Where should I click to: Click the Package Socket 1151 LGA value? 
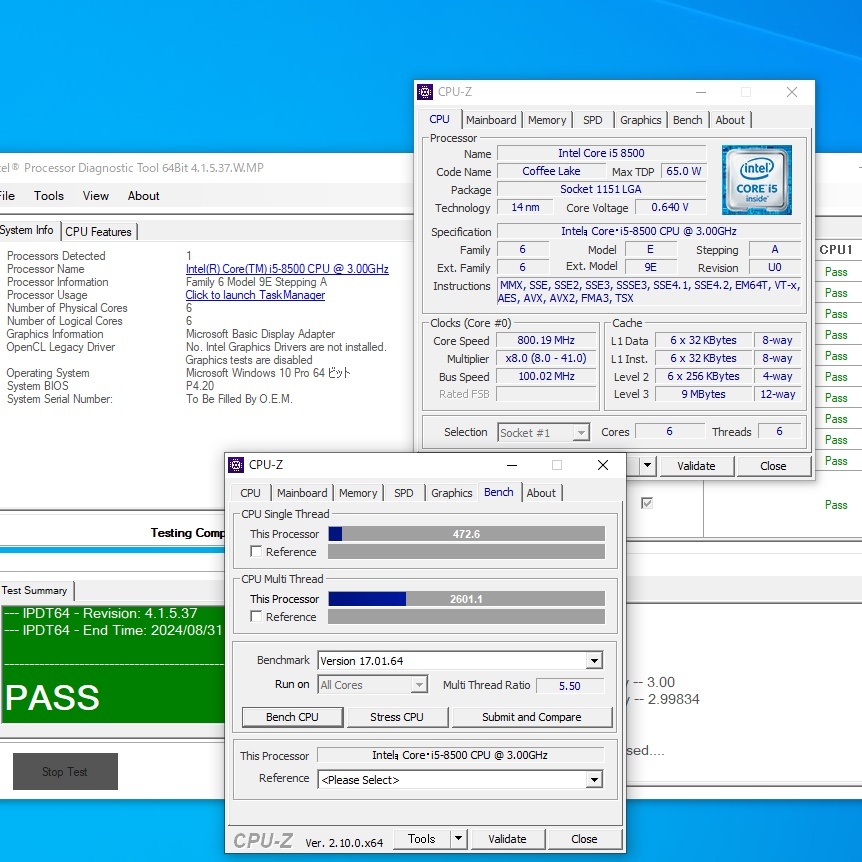click(601, 189)
